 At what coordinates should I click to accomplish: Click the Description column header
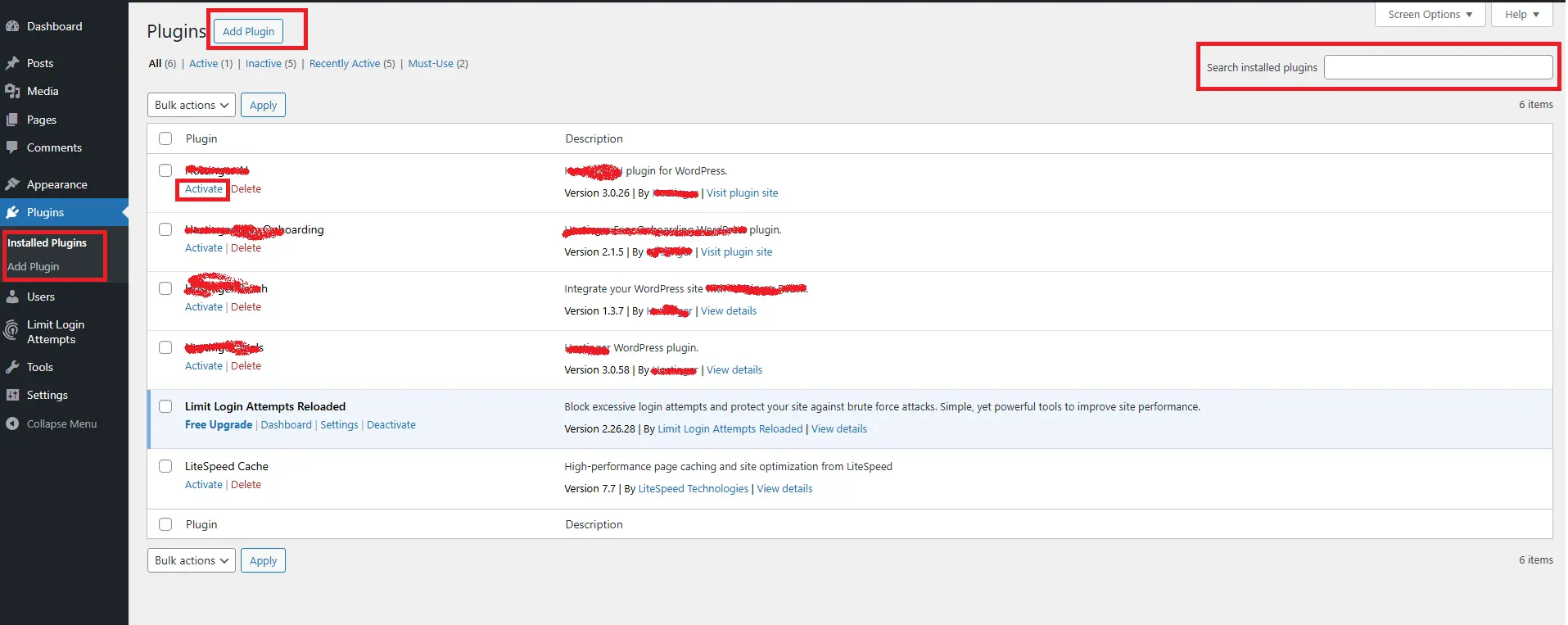tap(594, 138)
